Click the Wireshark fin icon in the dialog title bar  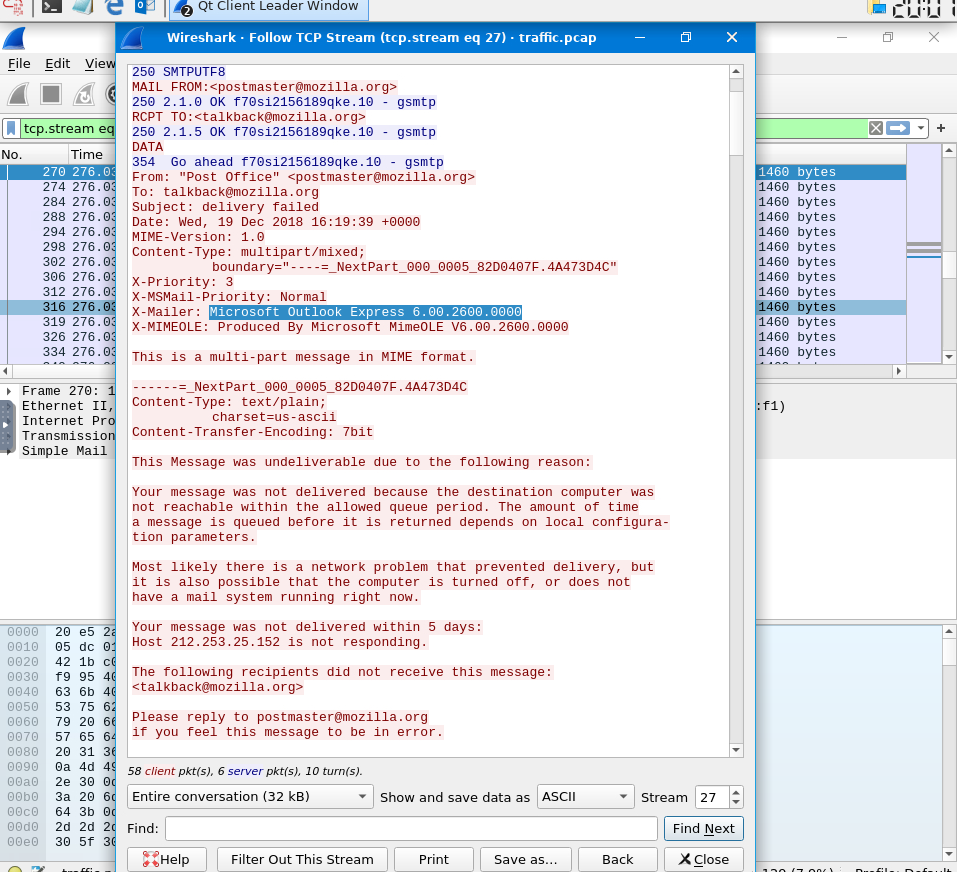(132, 38)
